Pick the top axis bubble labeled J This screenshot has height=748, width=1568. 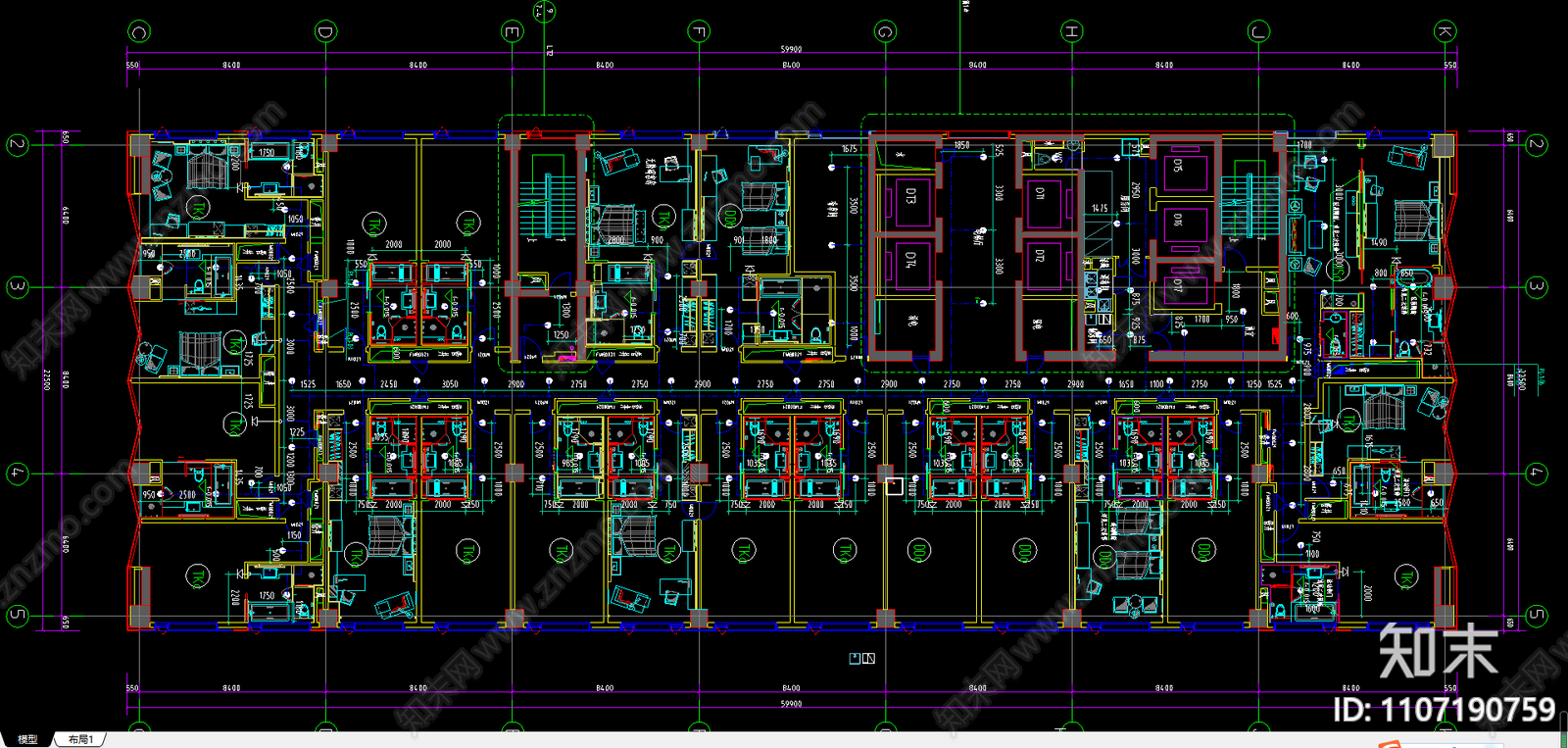click(x=1258, y=32)
